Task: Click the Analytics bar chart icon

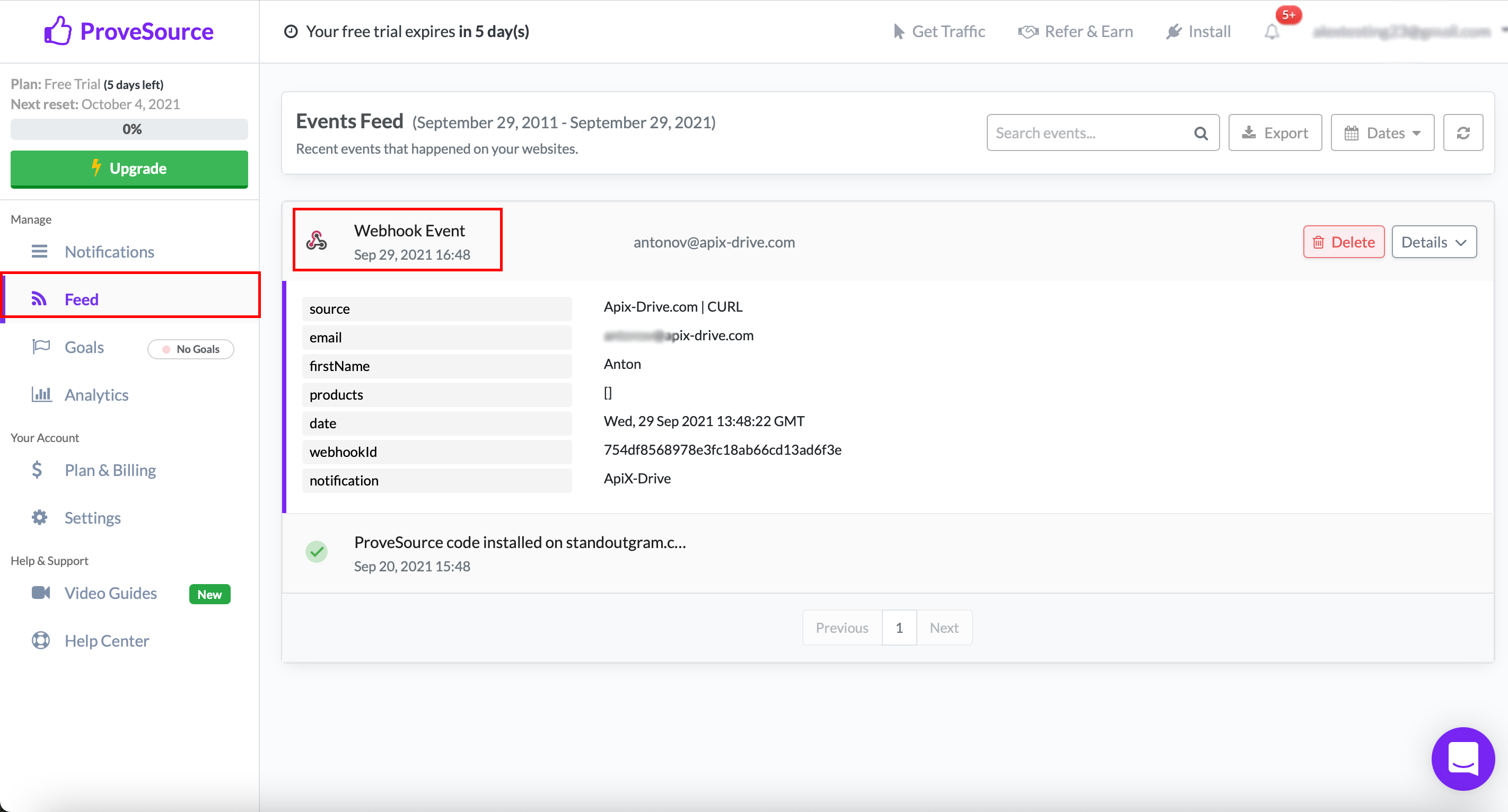Action: 41,394
